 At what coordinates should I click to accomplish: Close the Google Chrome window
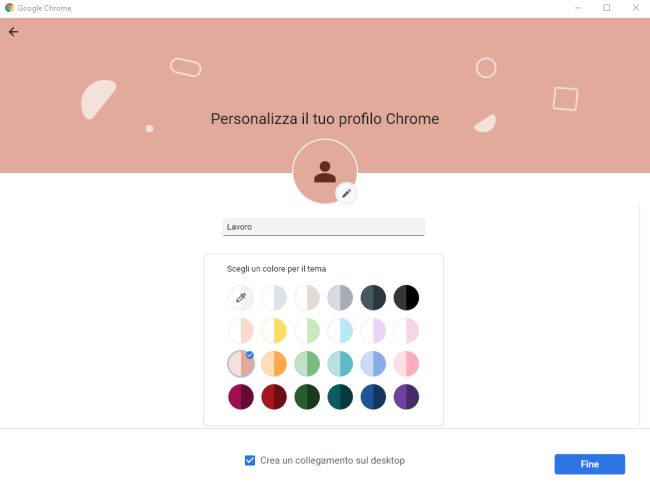tap(635, 7)
